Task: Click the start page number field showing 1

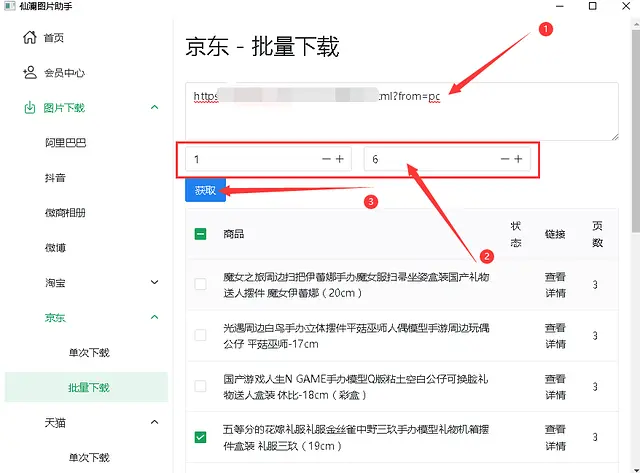Action: (268, 159)
